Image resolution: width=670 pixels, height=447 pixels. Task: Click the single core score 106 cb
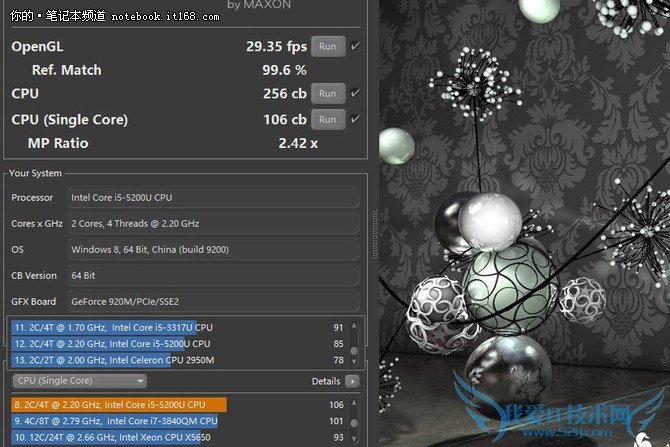pos(285,120)
